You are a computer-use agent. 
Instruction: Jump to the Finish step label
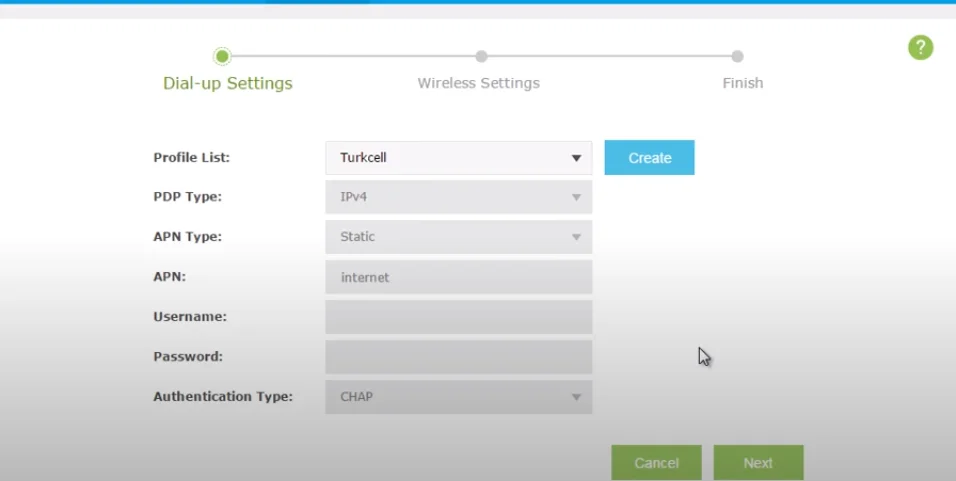tap(742, 83)
